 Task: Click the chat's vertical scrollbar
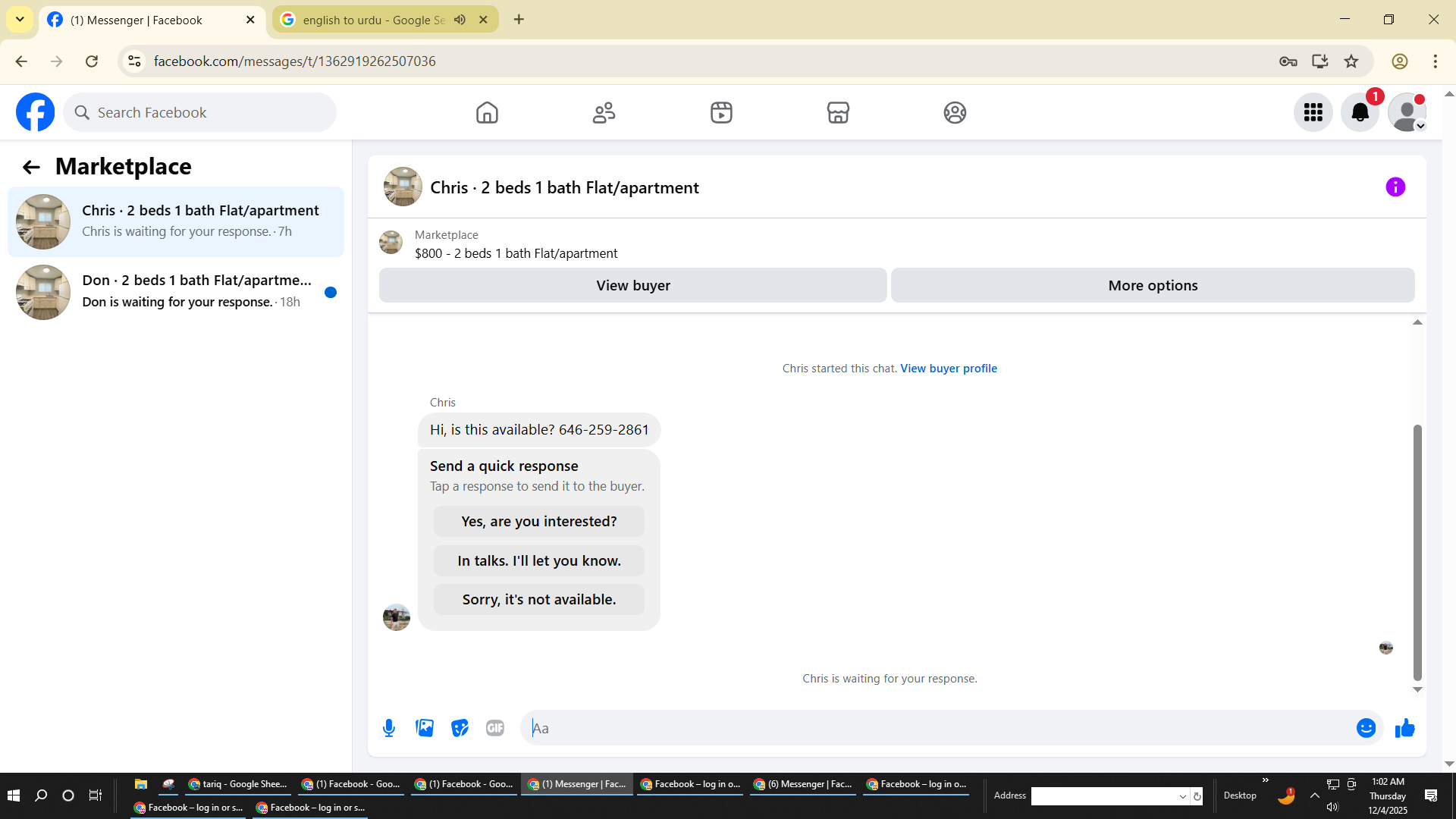click(x=1417, y=551)
